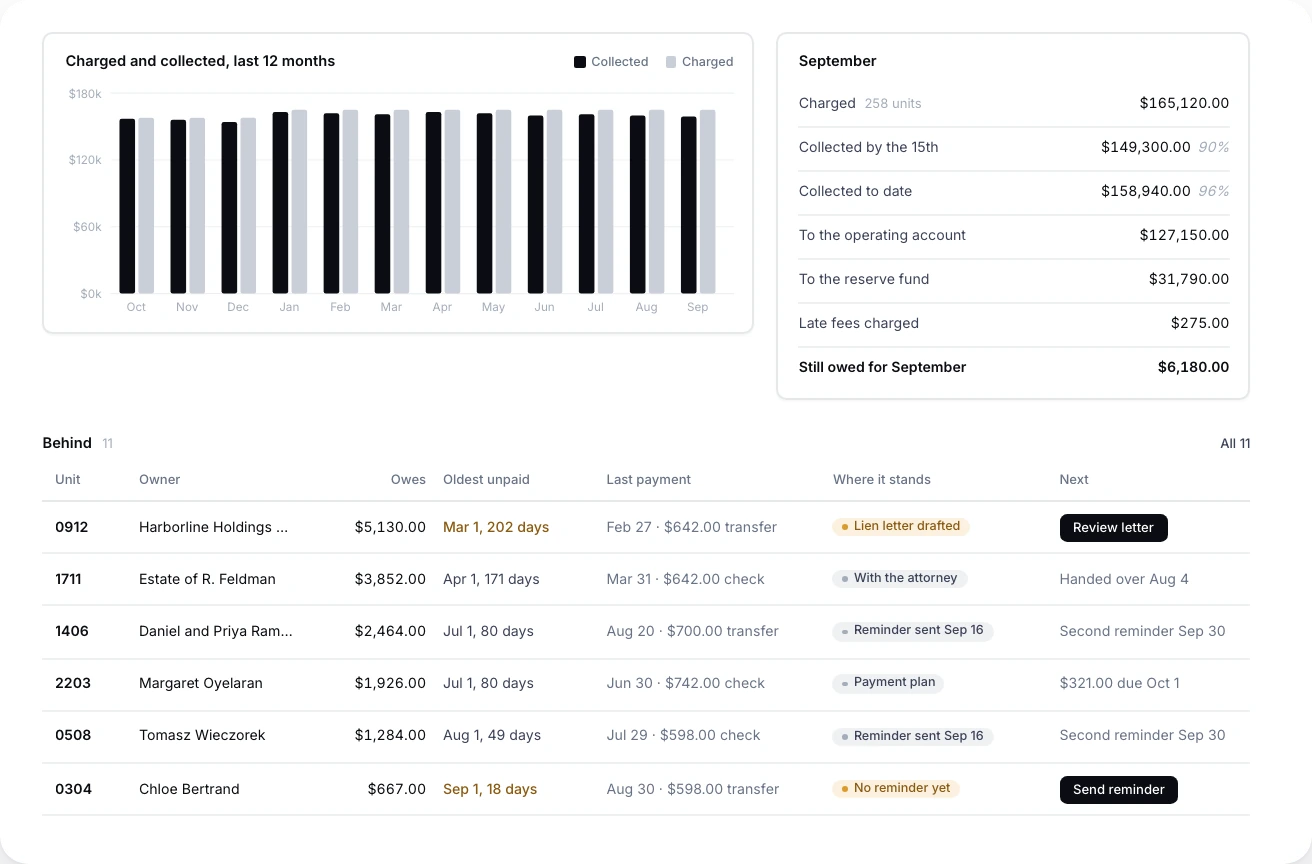Viewport: 1312px width, 864px height.
Task: Click the Collected to date $158,940.00 value
Action: tap(1146, 191)
